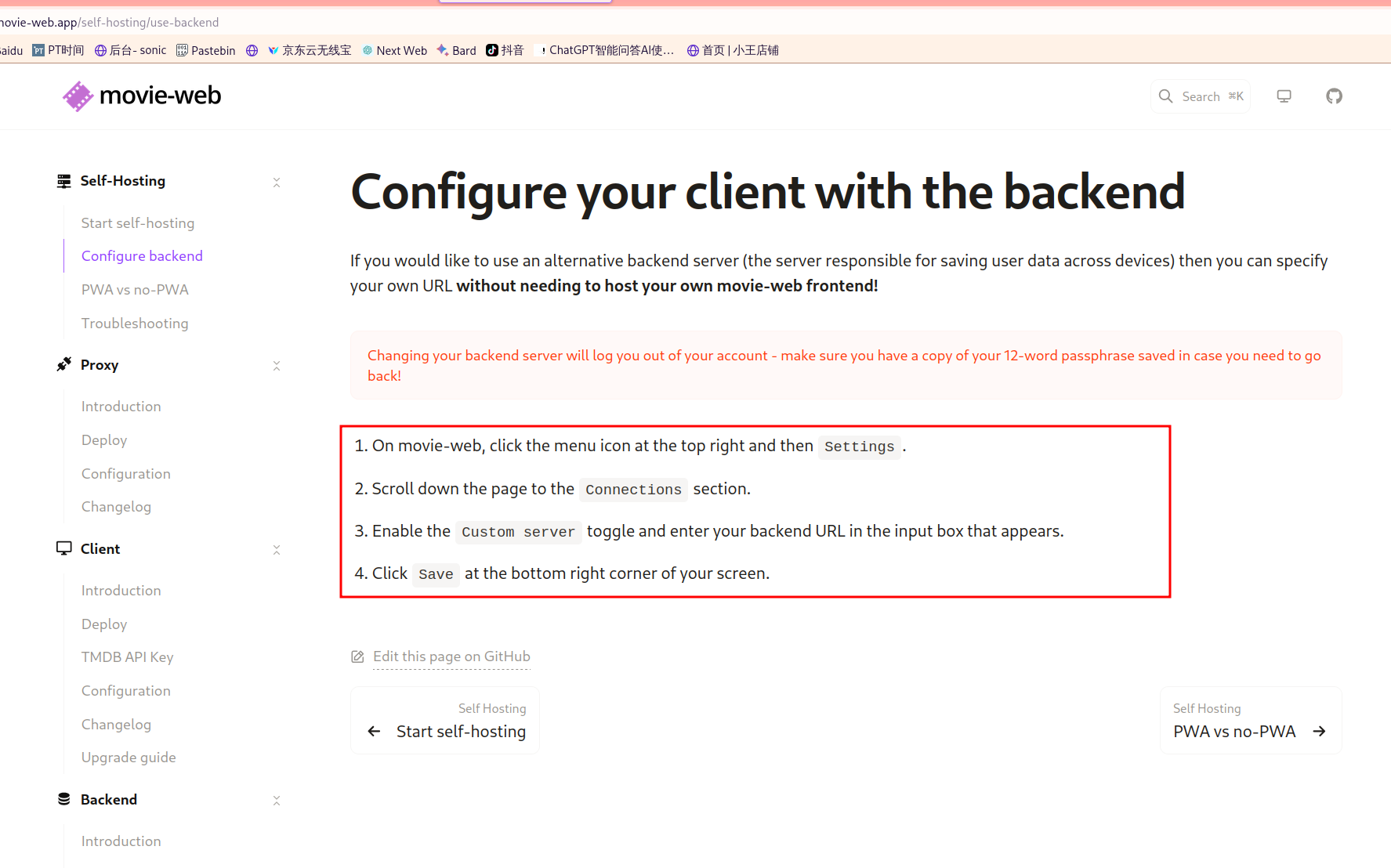Screen dimensions: 1391x868
Task: Open Upgrade guide page
Action: tap(129, 758)
